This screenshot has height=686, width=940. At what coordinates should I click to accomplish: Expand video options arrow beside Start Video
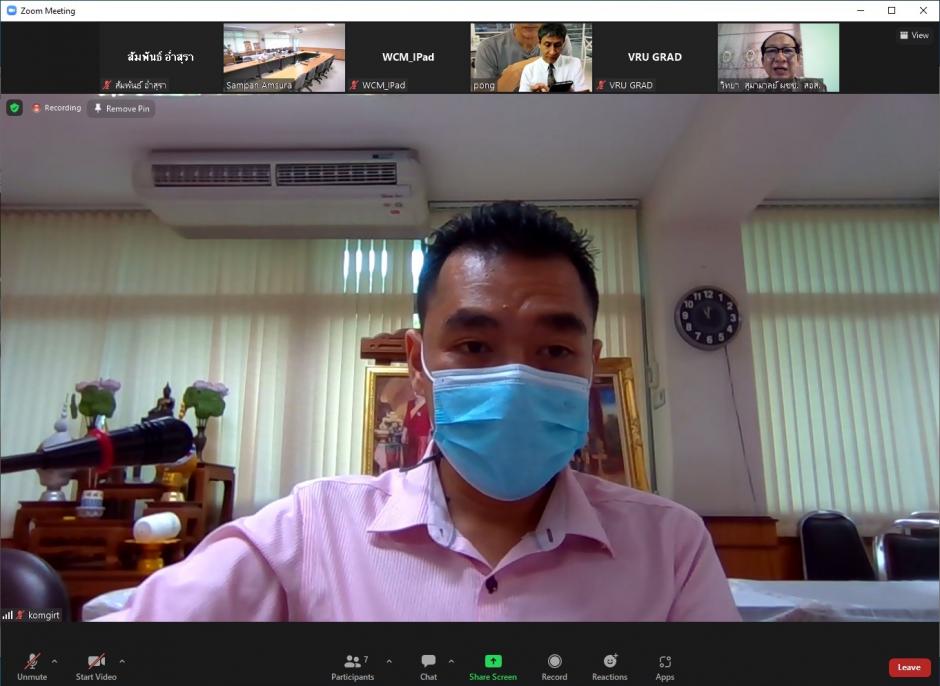[122, 661]
